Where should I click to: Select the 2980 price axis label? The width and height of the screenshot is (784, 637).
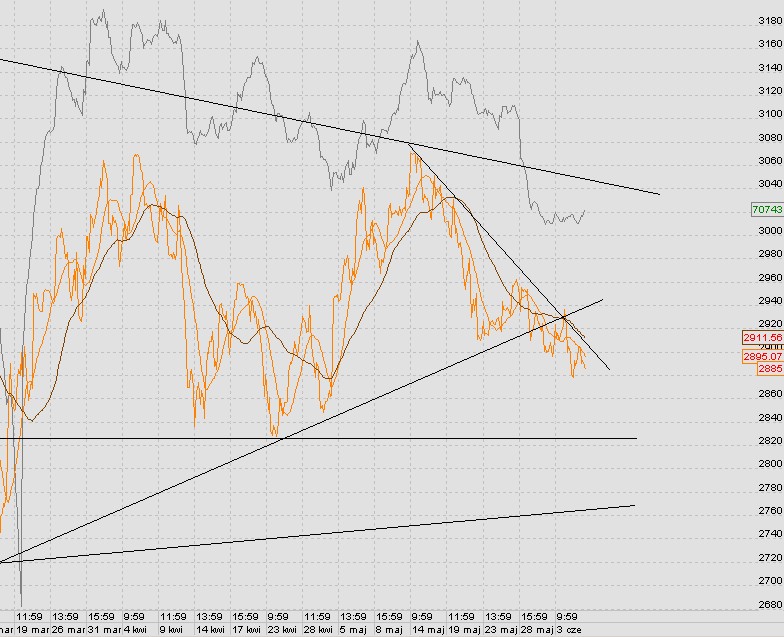point(770,254)
